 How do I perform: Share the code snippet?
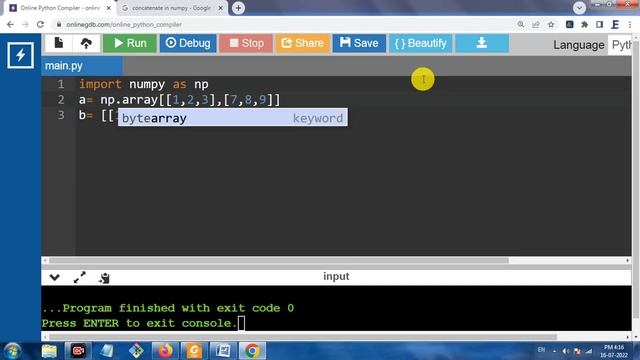302,43
